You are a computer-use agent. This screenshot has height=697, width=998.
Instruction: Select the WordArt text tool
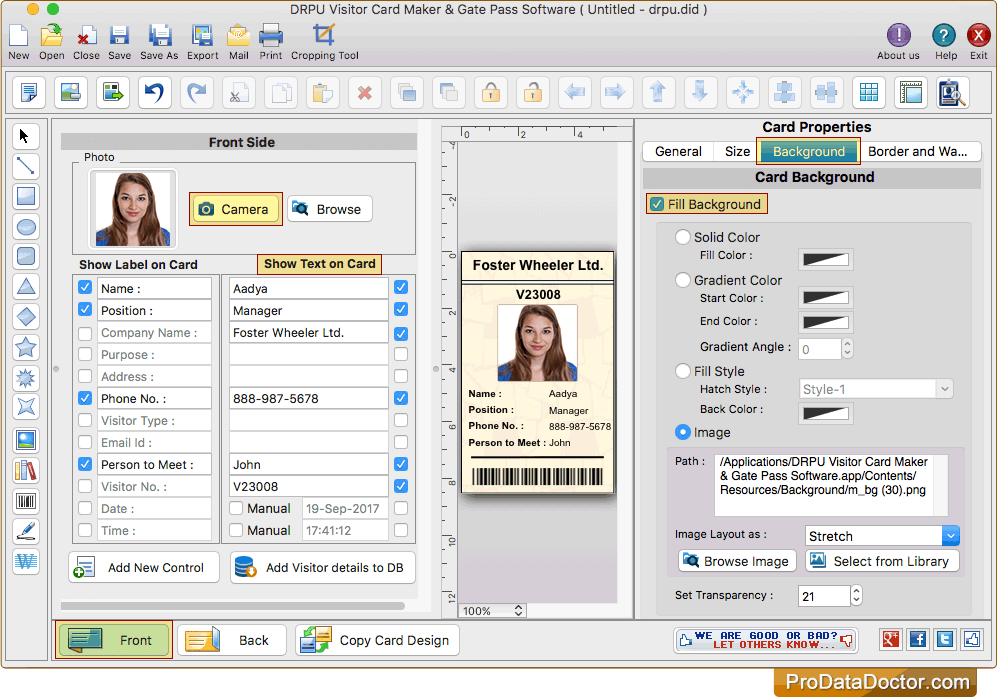pyautogui.click(x=25, y=561)
